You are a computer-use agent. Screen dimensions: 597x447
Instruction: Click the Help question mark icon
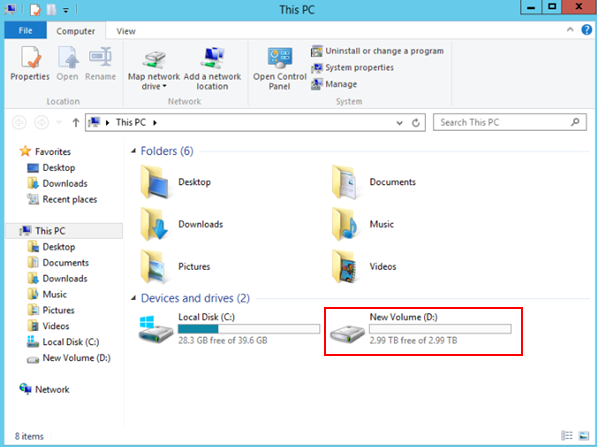(586, 30)
